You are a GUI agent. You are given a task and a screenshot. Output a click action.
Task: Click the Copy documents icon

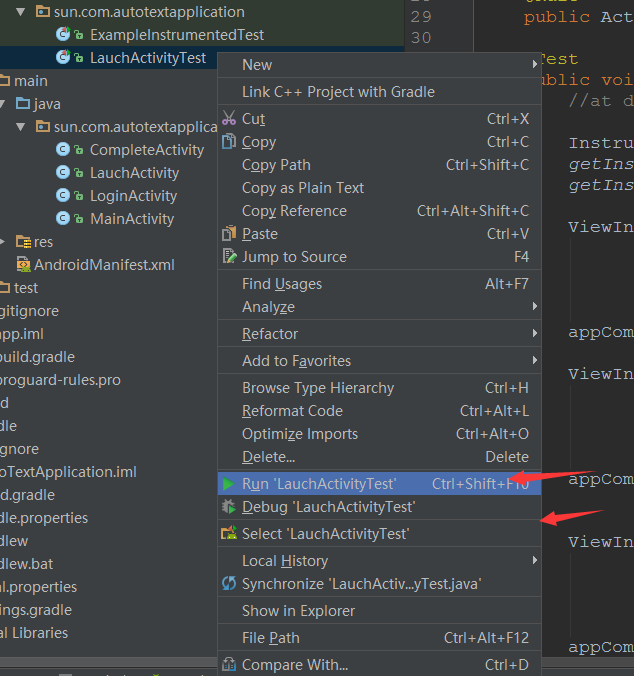click(229, 141)
